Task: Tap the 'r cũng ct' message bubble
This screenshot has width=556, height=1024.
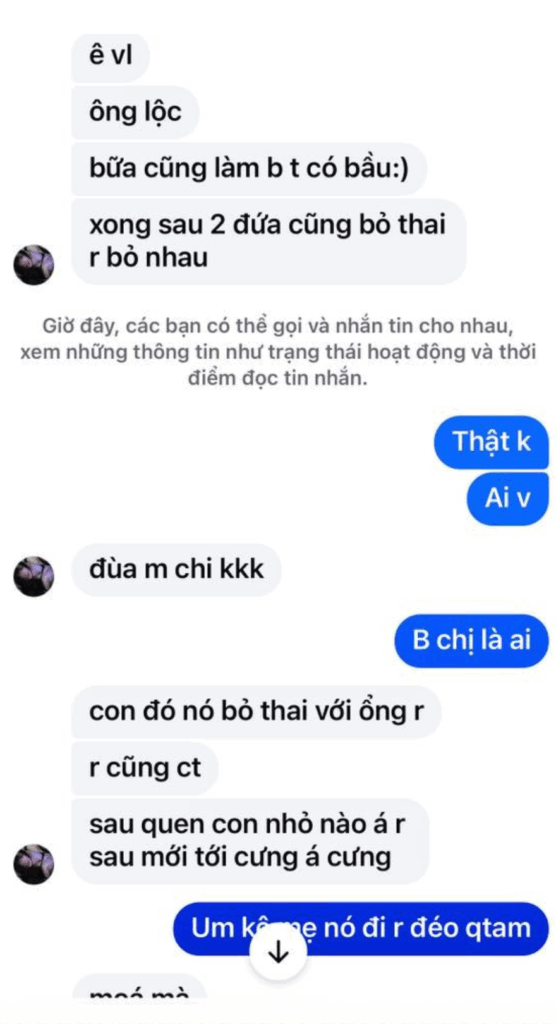Action: [144, 768]
